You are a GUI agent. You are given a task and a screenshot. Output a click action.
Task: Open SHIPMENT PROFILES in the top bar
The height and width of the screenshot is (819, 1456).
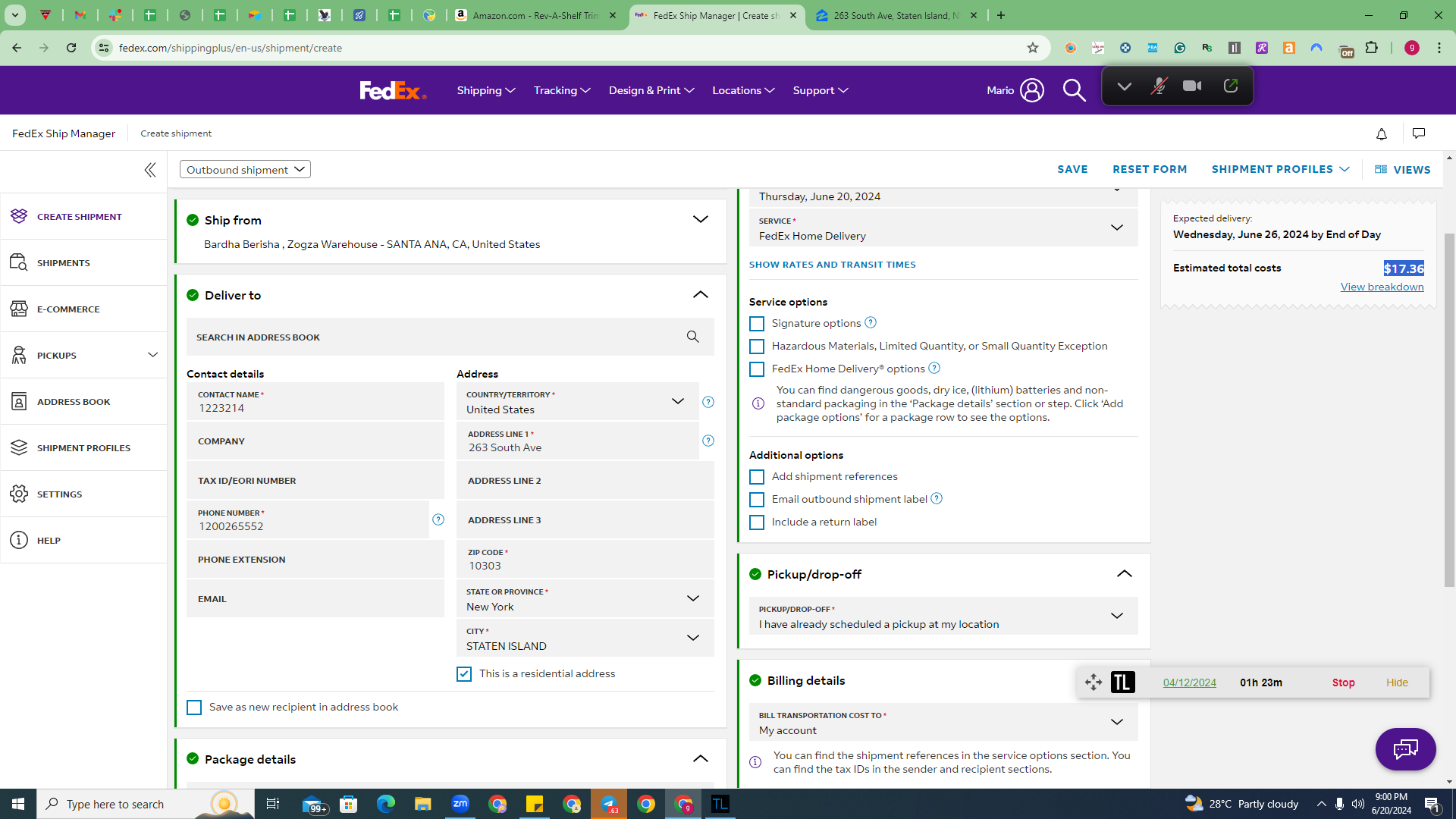pos(1280,170)
